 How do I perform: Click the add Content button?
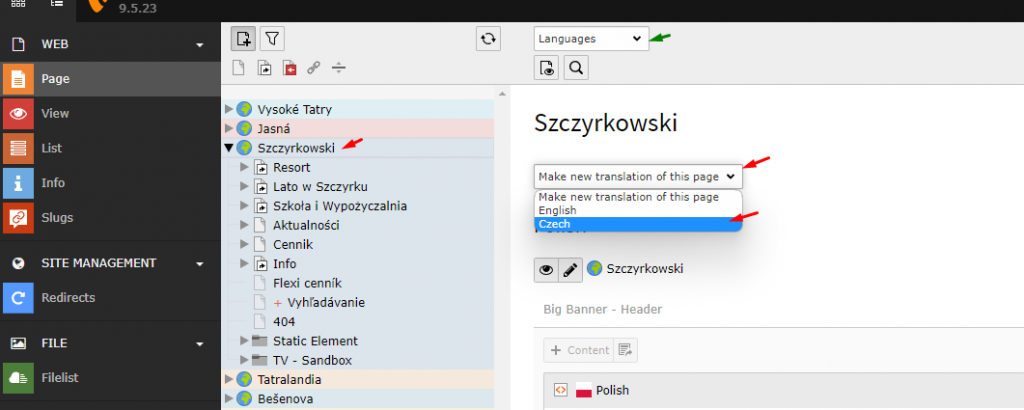tap(578, 350)
